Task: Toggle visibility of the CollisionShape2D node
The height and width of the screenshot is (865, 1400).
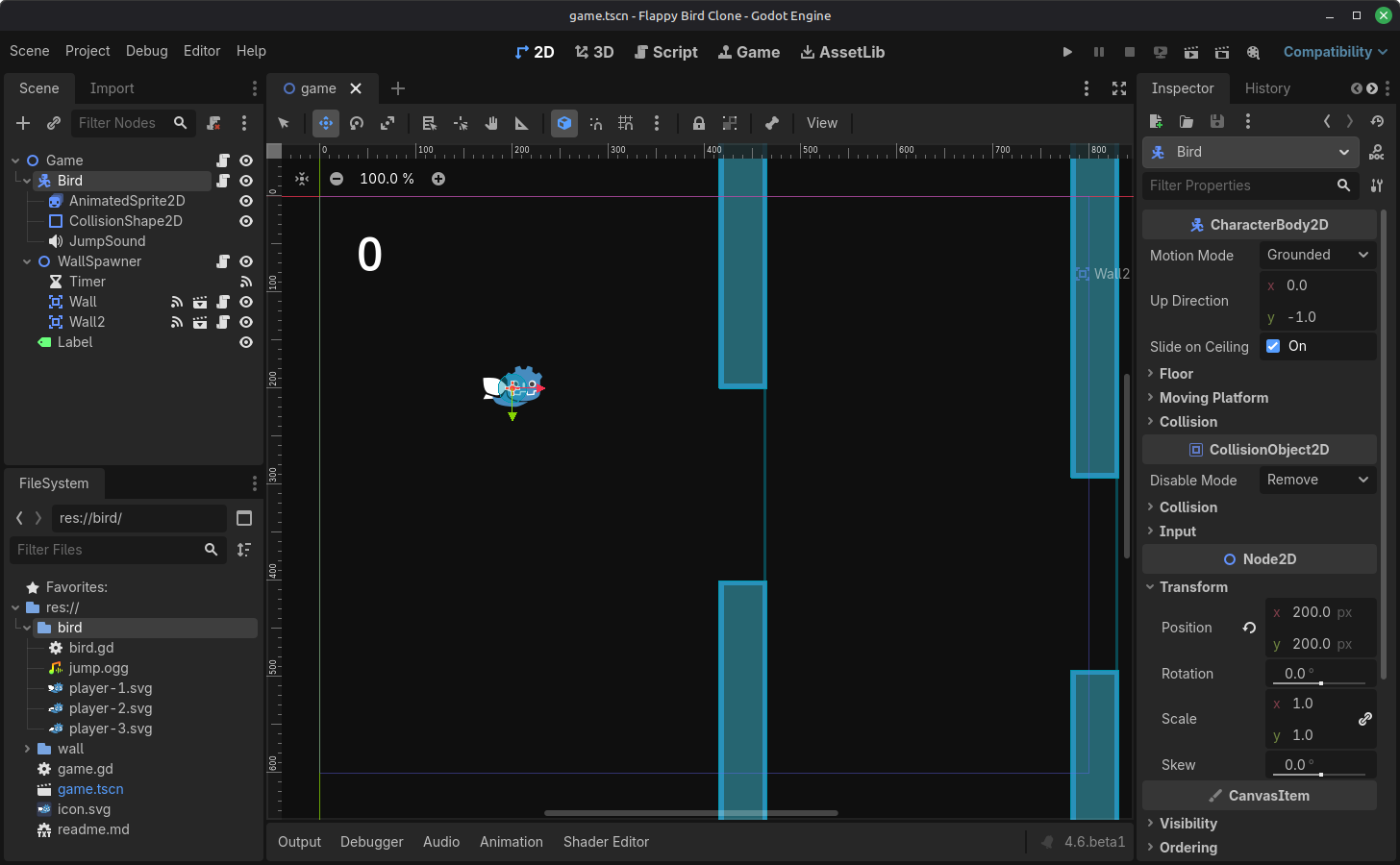Action: pyautogui.click(x=246, y=221)
